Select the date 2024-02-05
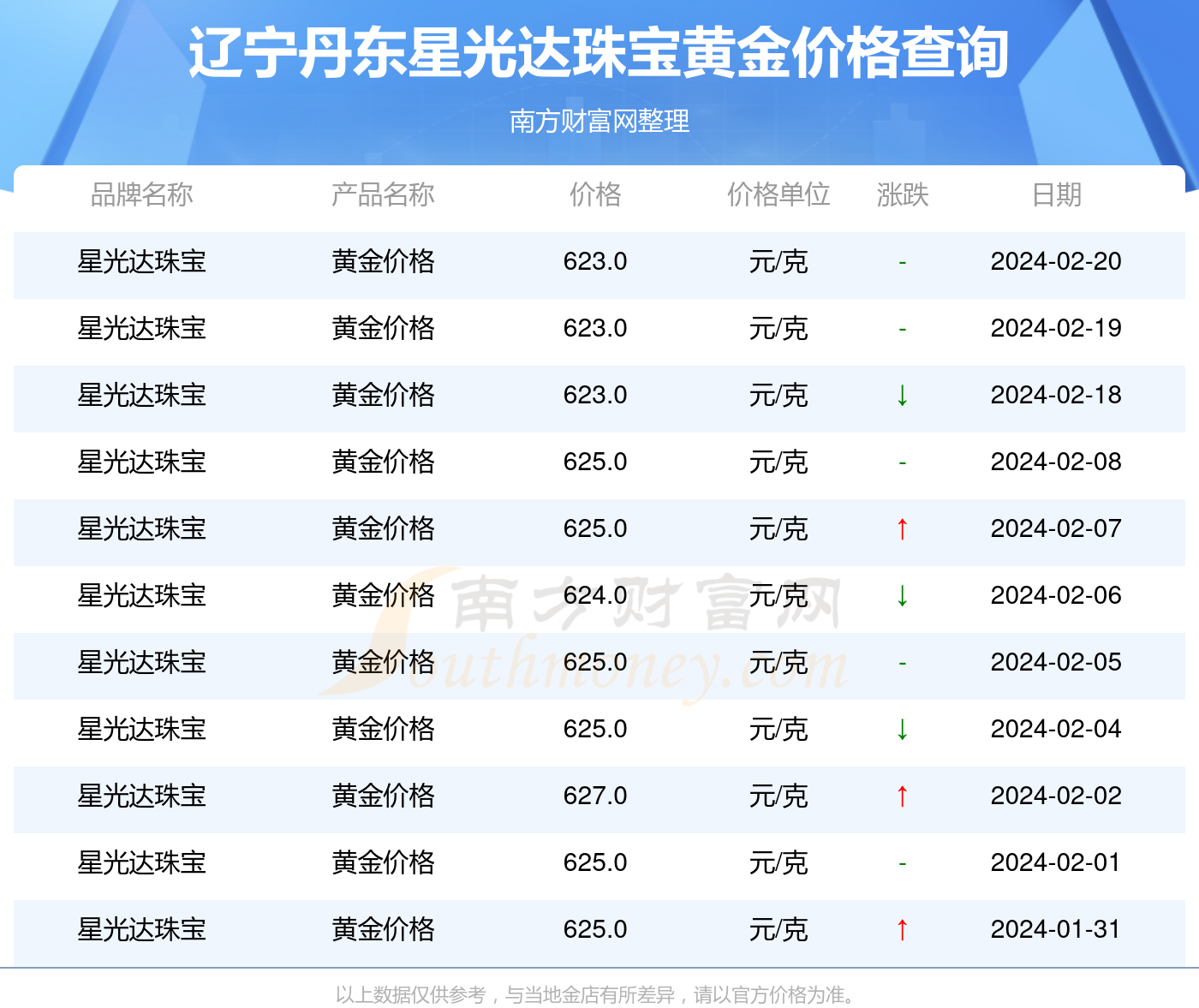Image resolution: width=1199 pixels, height=1008 pixels. tap(1056, 662)
